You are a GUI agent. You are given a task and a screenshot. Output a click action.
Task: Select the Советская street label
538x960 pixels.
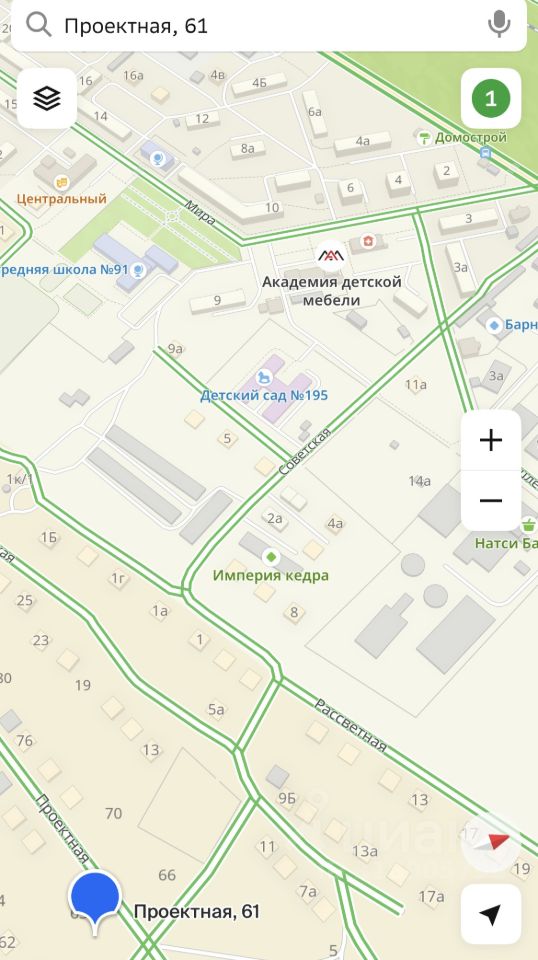point(304,451)
